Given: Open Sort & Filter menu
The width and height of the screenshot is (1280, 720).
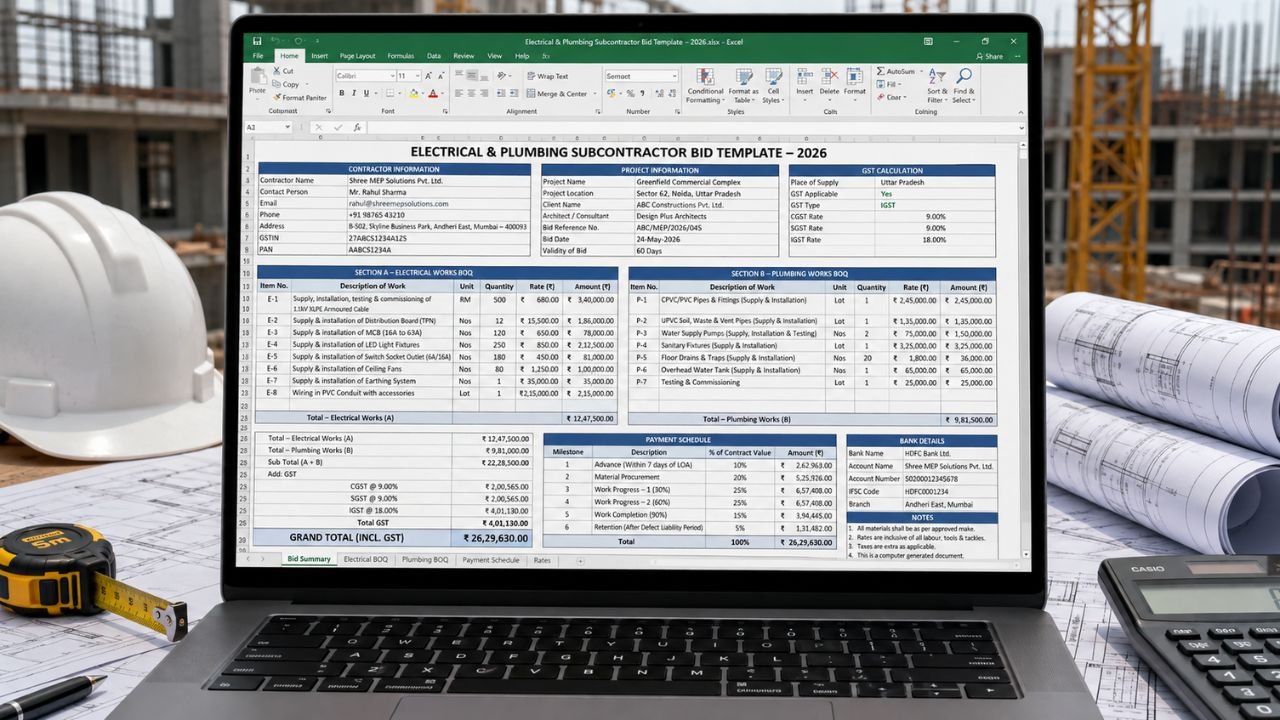Looking at the screenshot, I should point(937,85).
